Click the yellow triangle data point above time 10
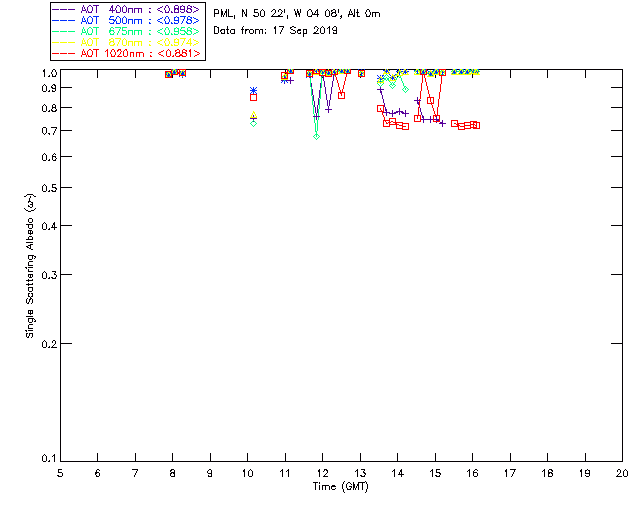 [x=253, y=115]
